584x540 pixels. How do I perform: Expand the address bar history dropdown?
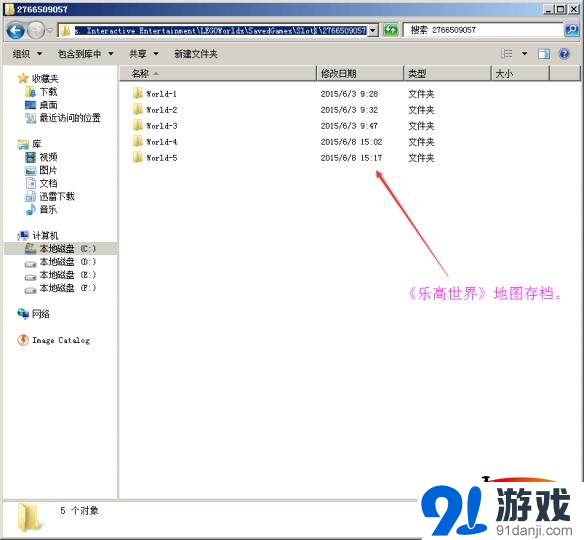click(372, 31)
